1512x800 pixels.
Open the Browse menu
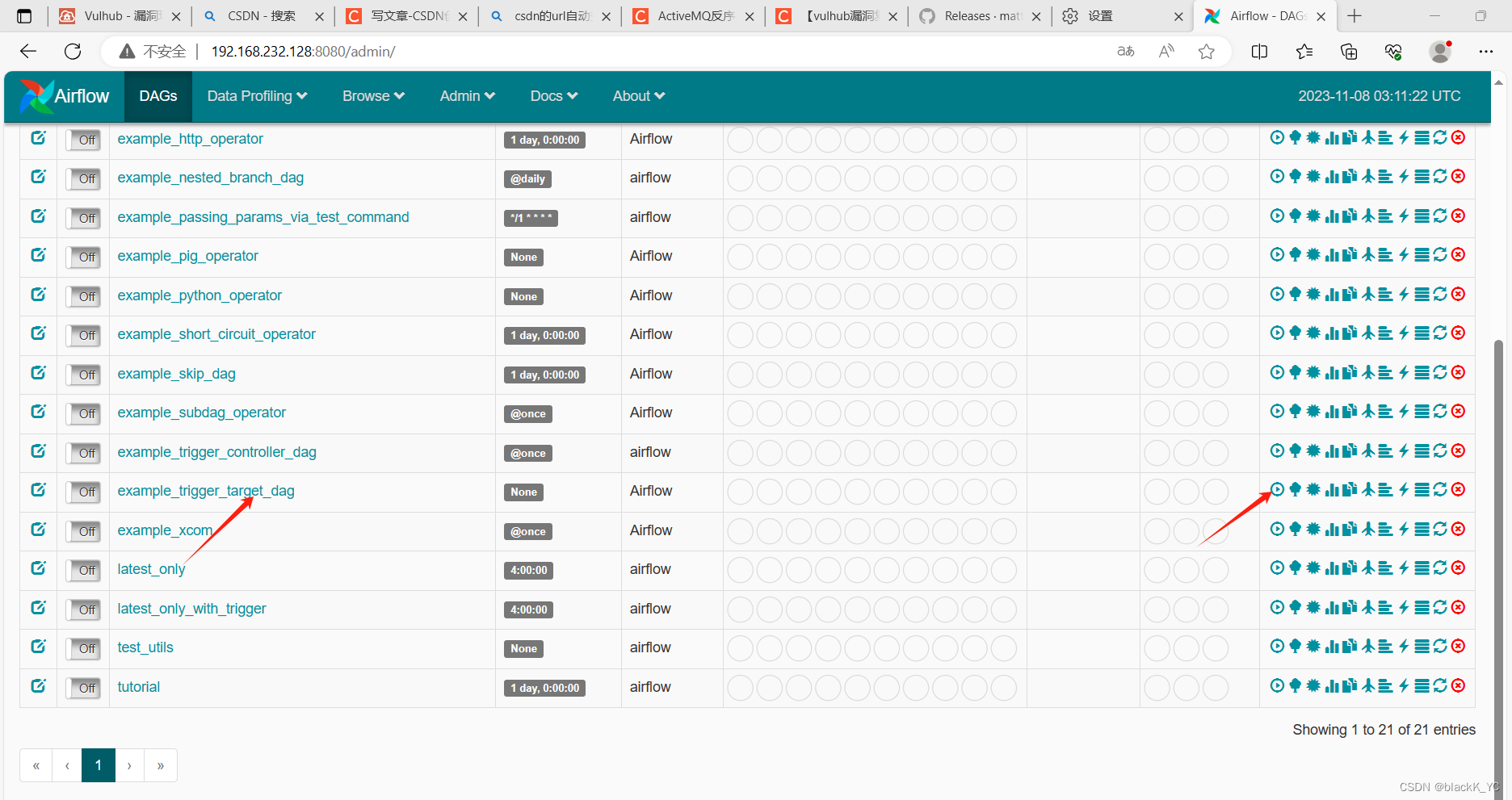tap(372, 95)
